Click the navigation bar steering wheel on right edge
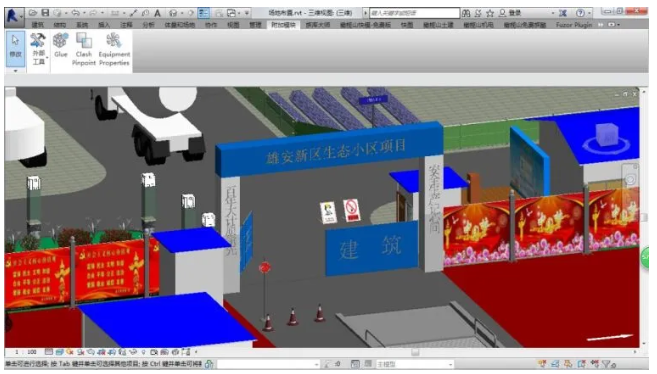Image resolution: width=657 pixels, height=374 pixels. [x=630, y=180]
